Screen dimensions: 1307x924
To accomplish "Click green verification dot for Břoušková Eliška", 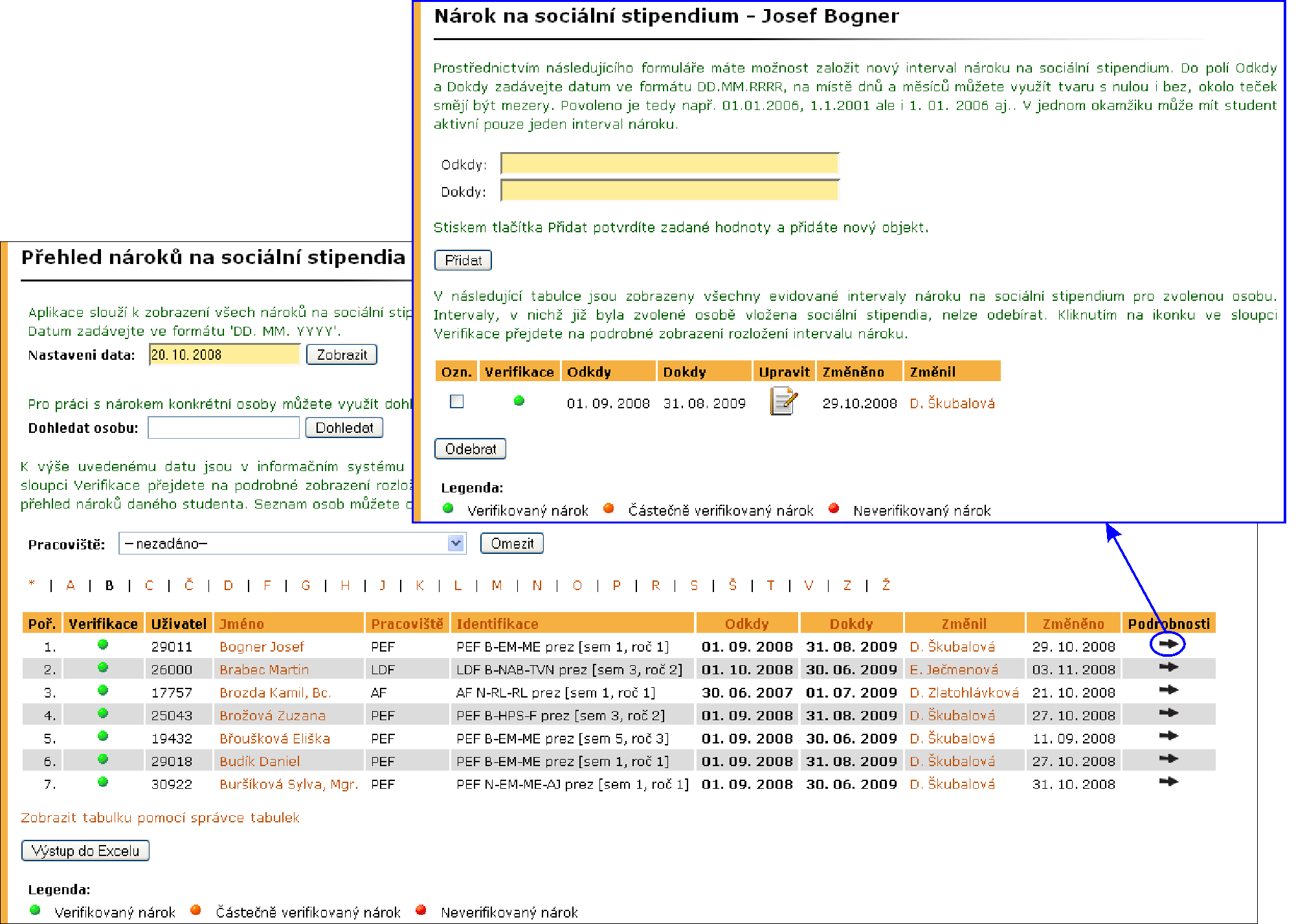I will (x=102, y=736).
